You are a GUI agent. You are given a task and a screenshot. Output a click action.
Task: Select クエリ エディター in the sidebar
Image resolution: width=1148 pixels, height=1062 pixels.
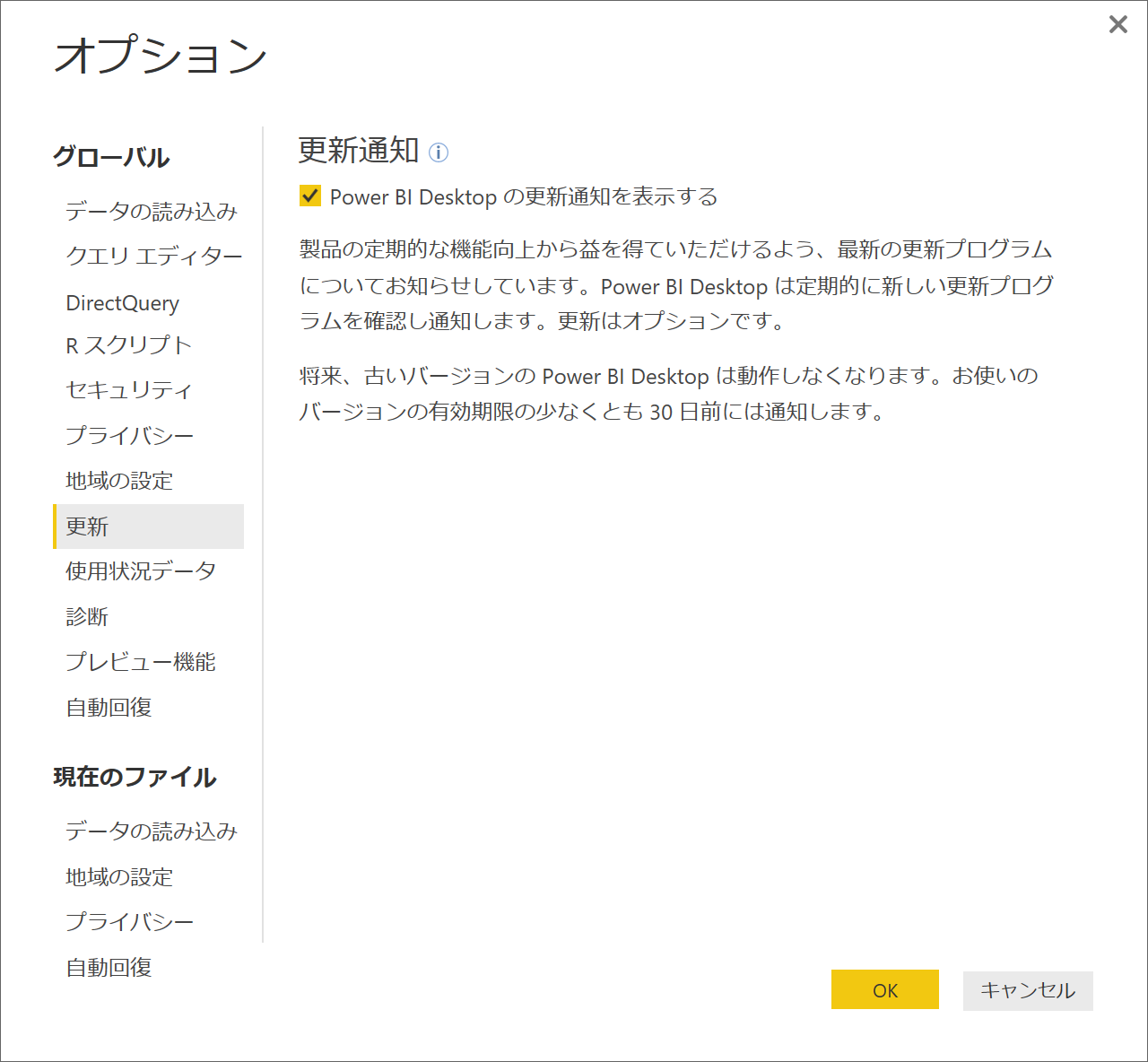[x=153, y=257]
